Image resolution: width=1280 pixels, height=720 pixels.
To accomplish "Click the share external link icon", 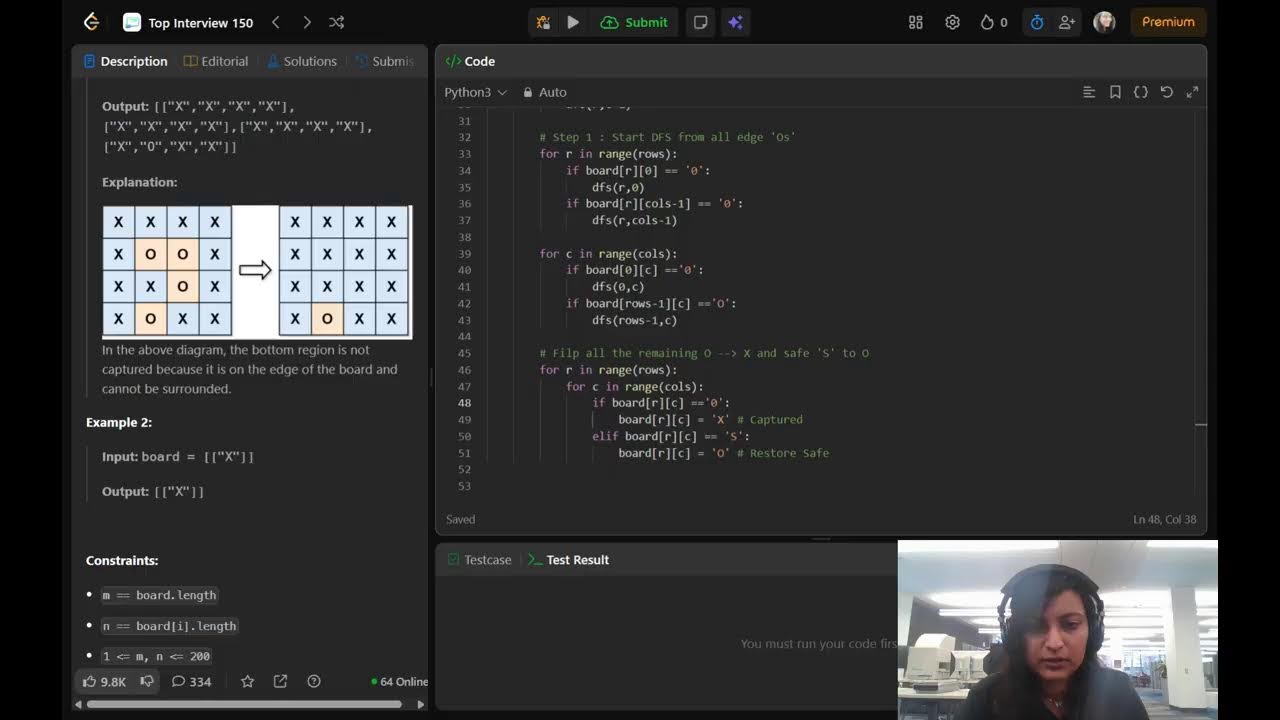I will click(280, 681).
